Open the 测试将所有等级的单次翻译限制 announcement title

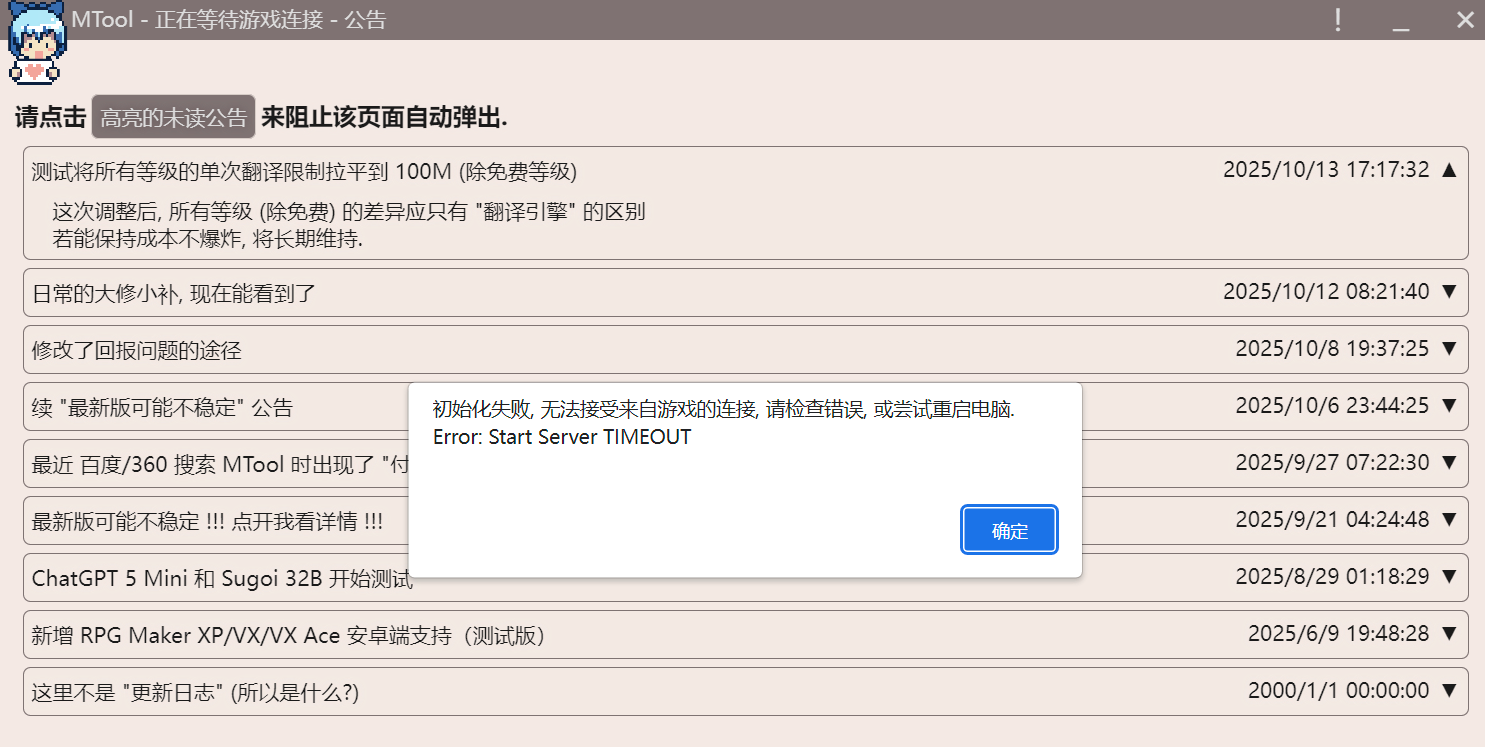click(x=304, y=171)
